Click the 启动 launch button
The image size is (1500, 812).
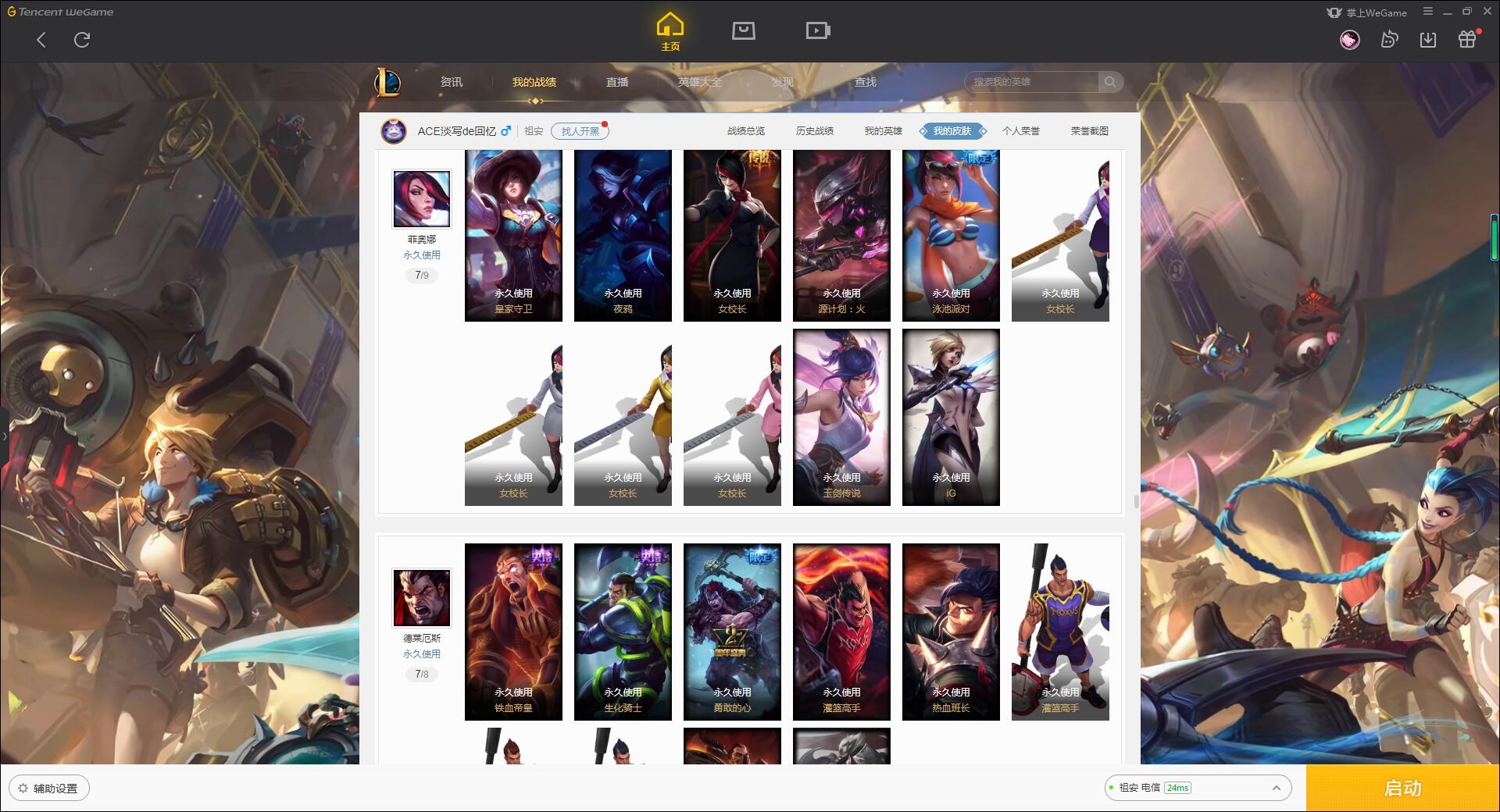(x=1402, y=788)
